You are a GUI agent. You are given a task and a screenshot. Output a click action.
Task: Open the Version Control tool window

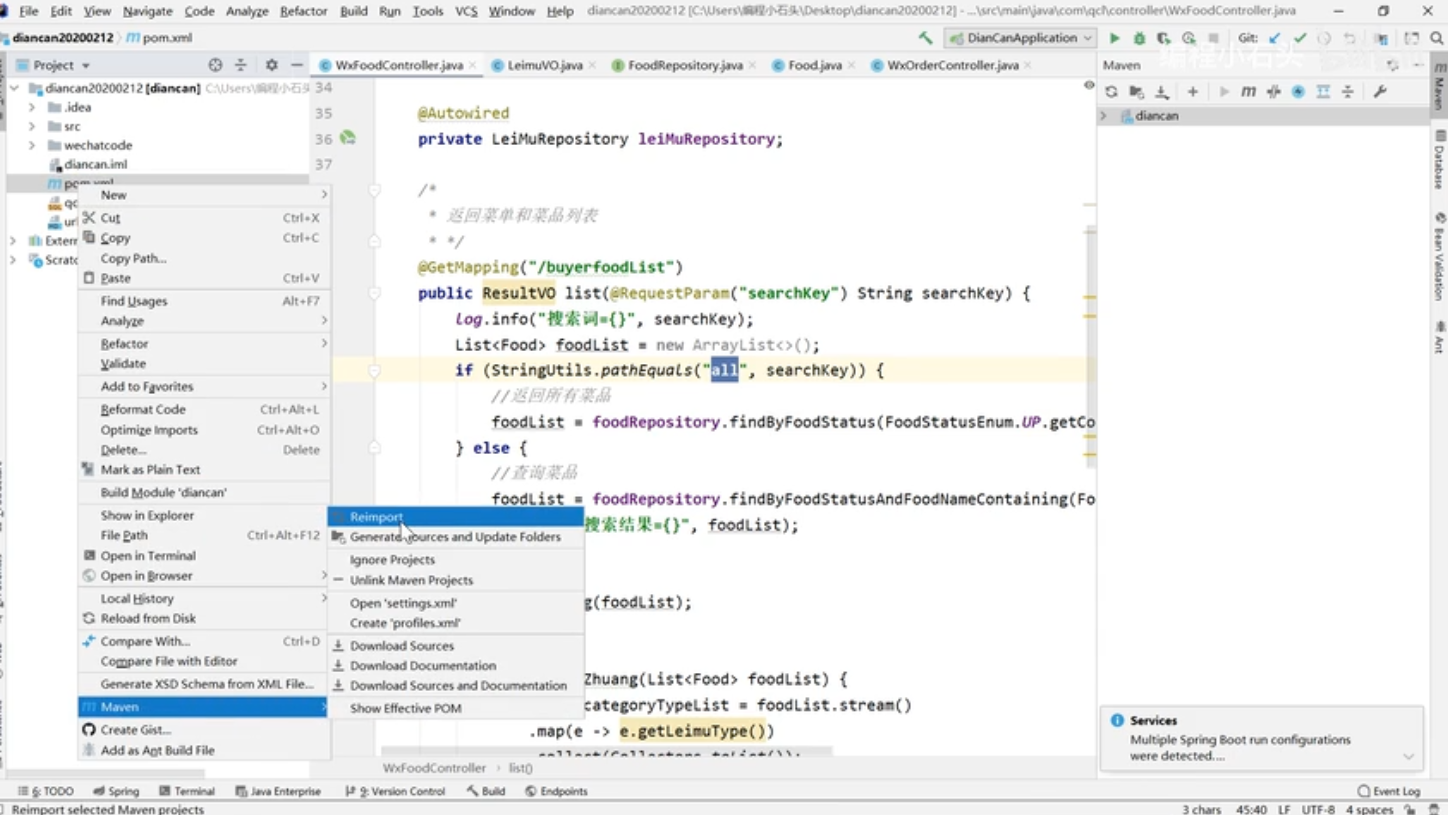395,791
